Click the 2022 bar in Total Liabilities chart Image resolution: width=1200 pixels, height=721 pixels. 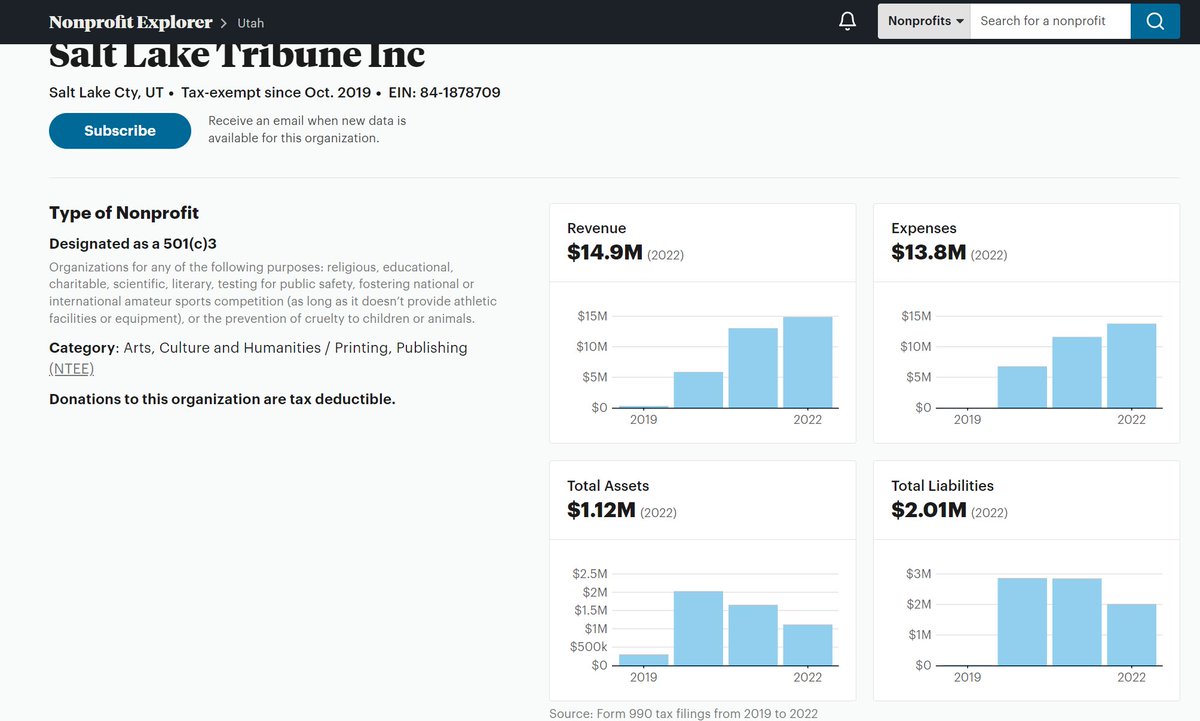point(1132,633)
